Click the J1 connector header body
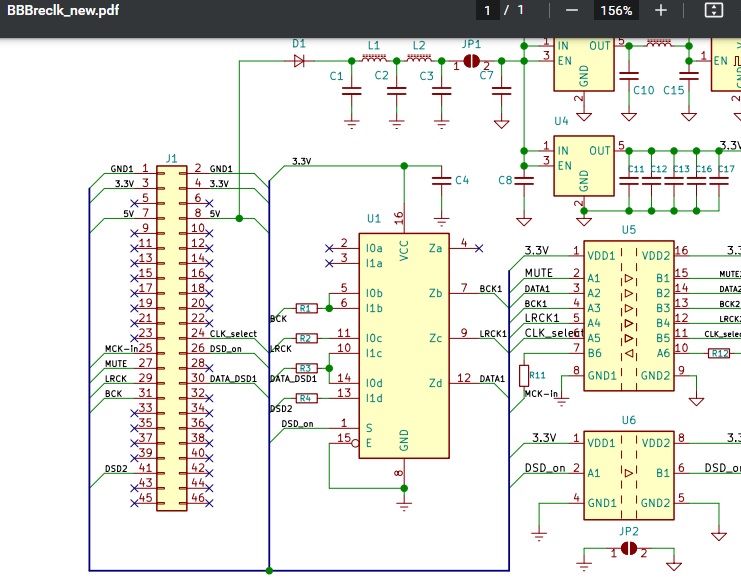 (x=172, y=337)
